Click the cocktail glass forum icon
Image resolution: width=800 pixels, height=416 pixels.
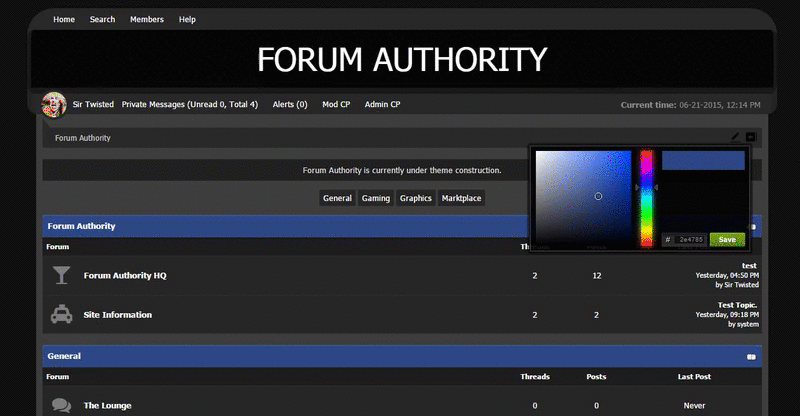pyautogui.click(x=61, y=275)
